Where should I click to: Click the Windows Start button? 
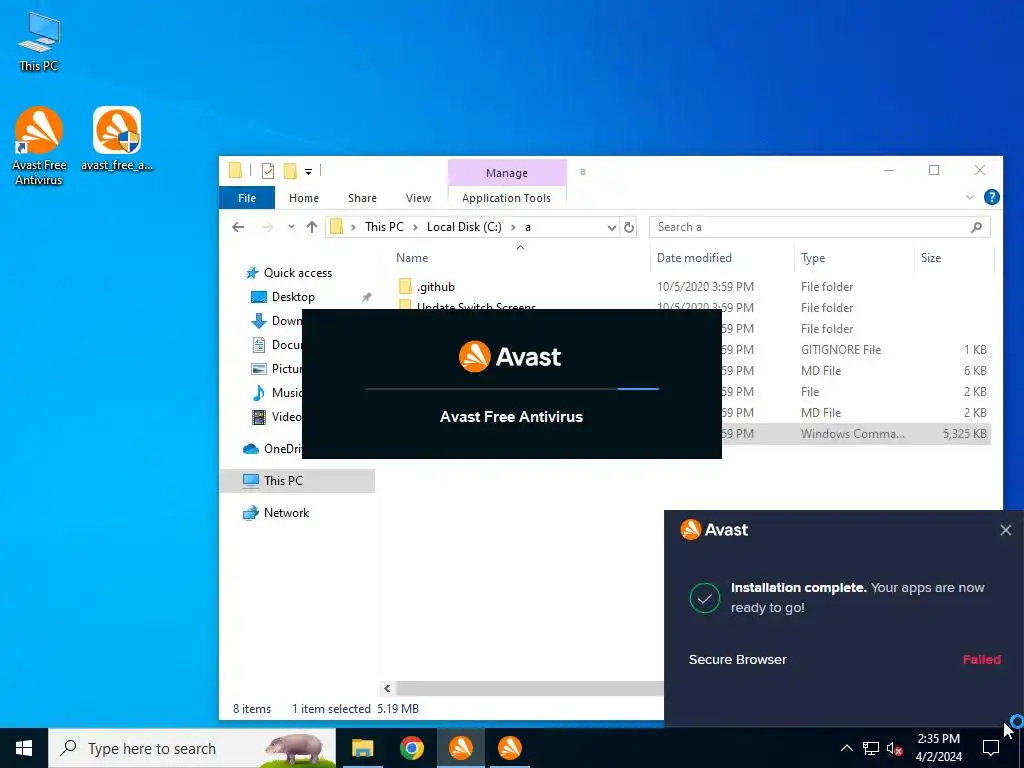[24, 748]
